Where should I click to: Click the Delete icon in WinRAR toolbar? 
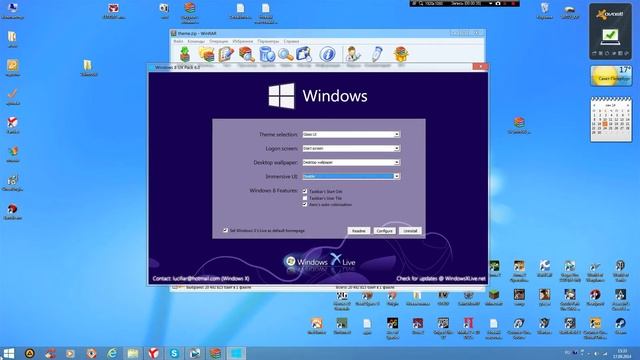click(x=267, y=54)
